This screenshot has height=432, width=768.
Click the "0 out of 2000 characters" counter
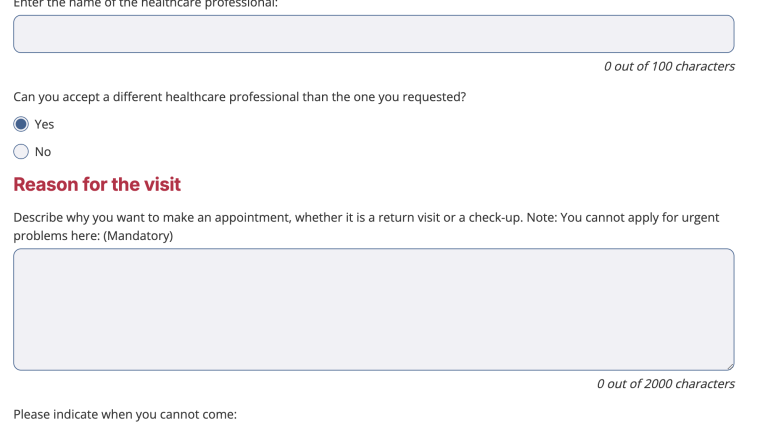pos(666,384)
